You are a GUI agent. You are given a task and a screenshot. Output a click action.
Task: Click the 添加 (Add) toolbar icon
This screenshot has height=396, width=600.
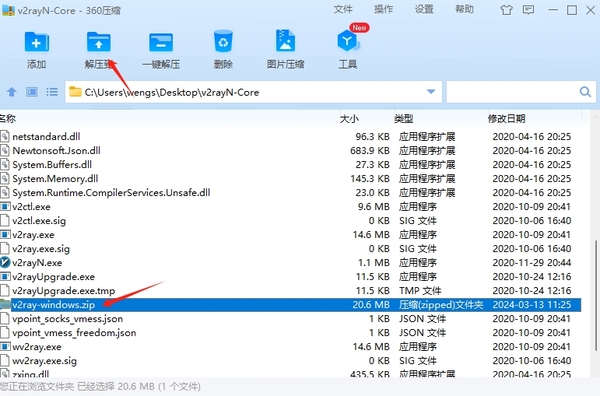pos(36,42)
